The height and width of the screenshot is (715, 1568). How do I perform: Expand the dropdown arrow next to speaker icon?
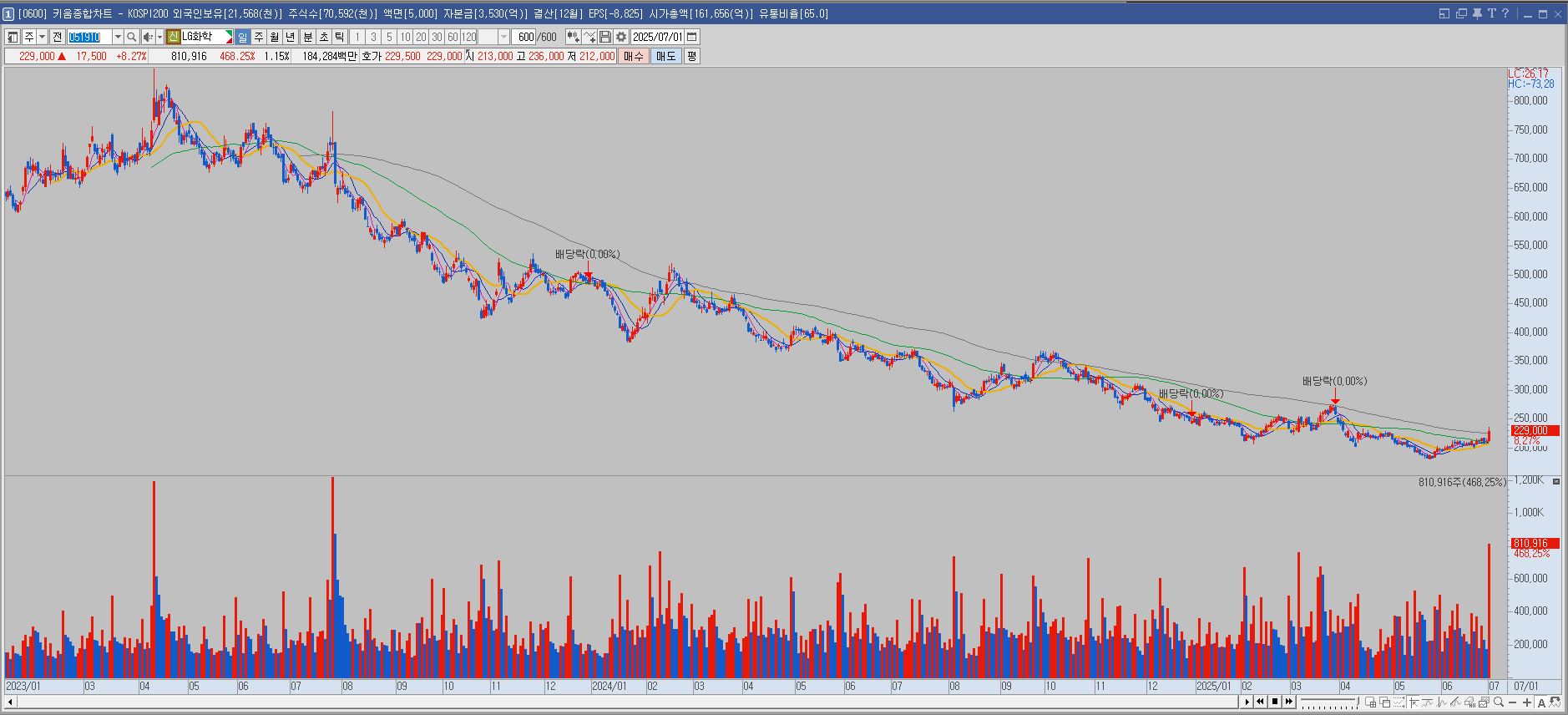(159, 37)
